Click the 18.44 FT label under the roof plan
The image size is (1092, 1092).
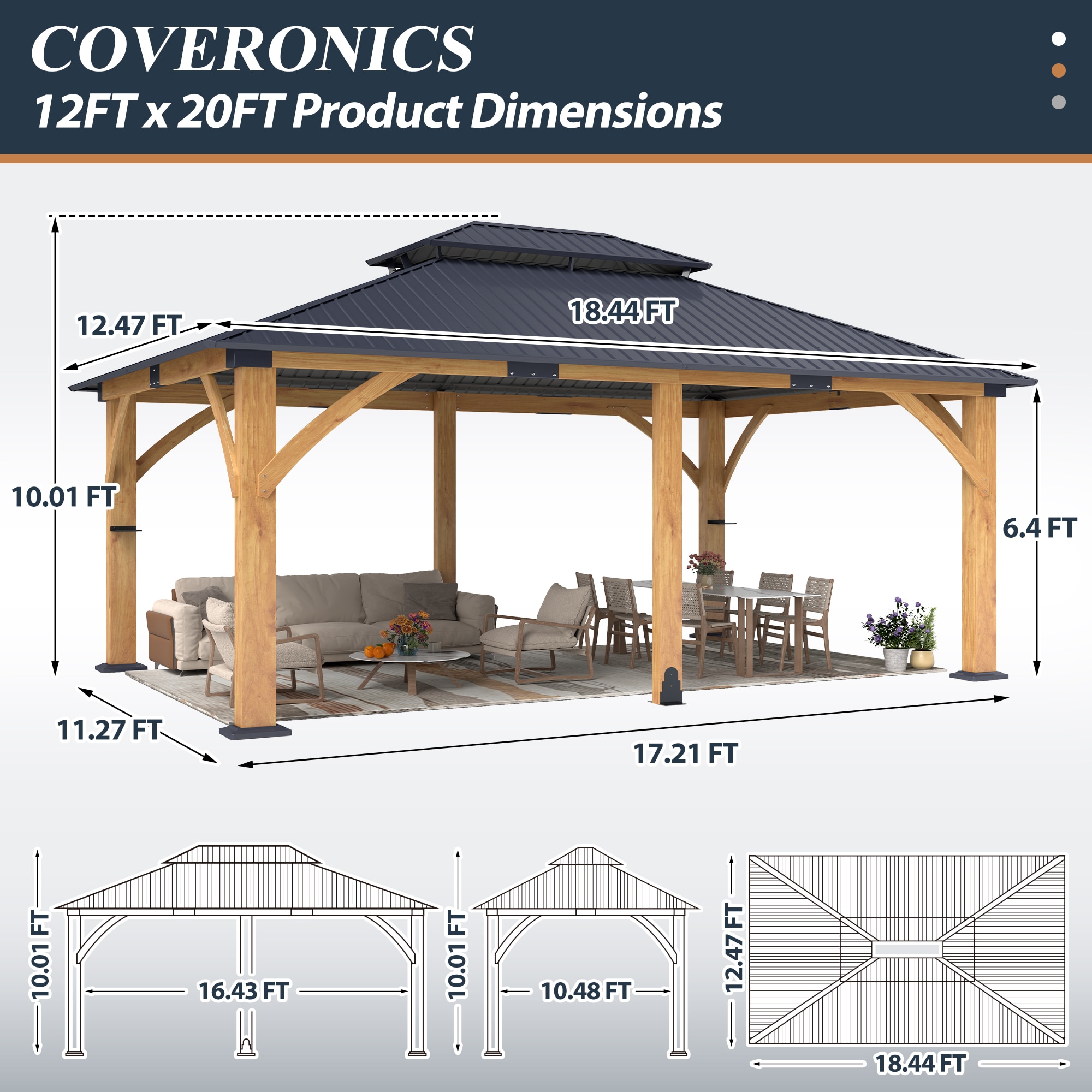click(920, 1063)
